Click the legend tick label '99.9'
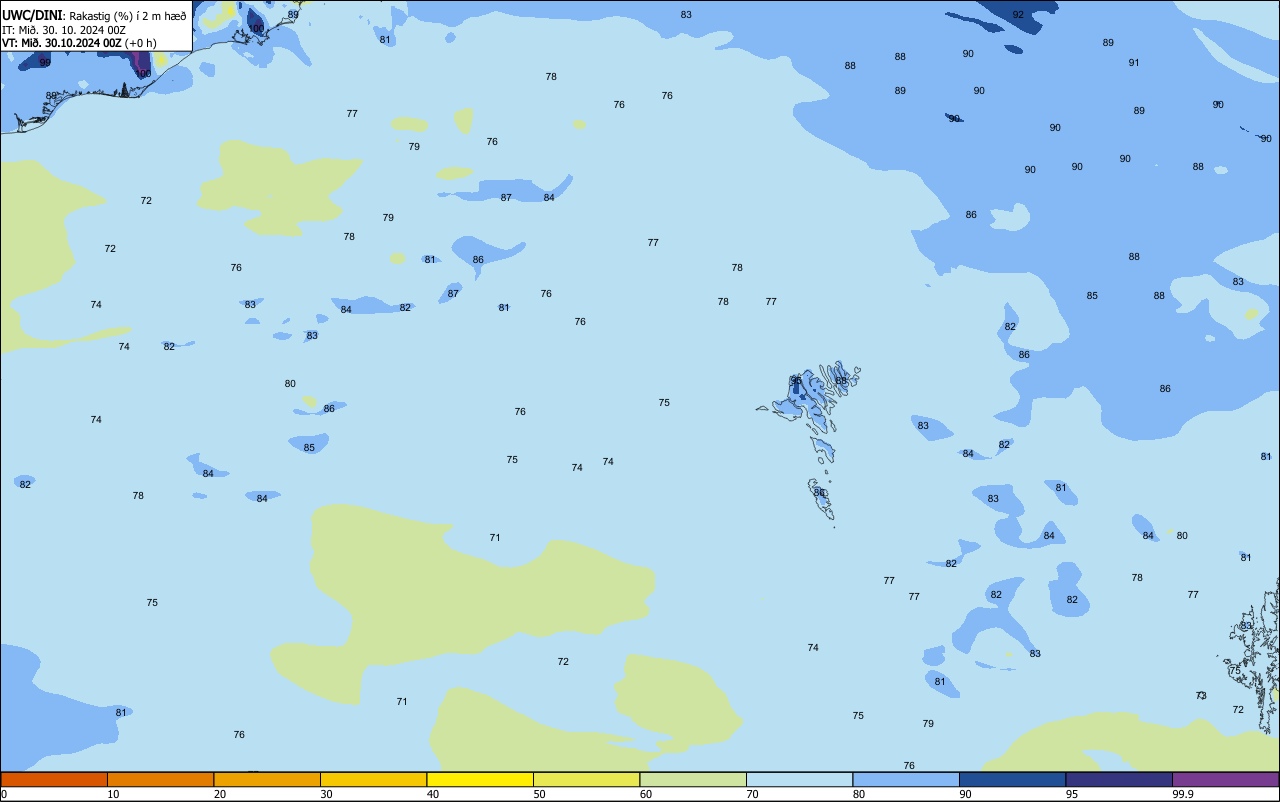Screen dimensions: 1280x802 tap(1183, 794)
